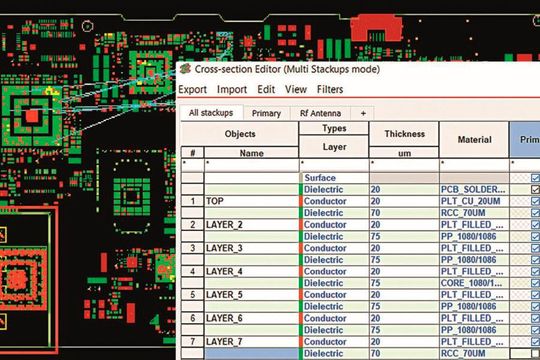Viewport: 540px width, 360px height.
Task: Toggle the Primary checkbox in the CORE_1080 row
Action: (x=535, y=283)
